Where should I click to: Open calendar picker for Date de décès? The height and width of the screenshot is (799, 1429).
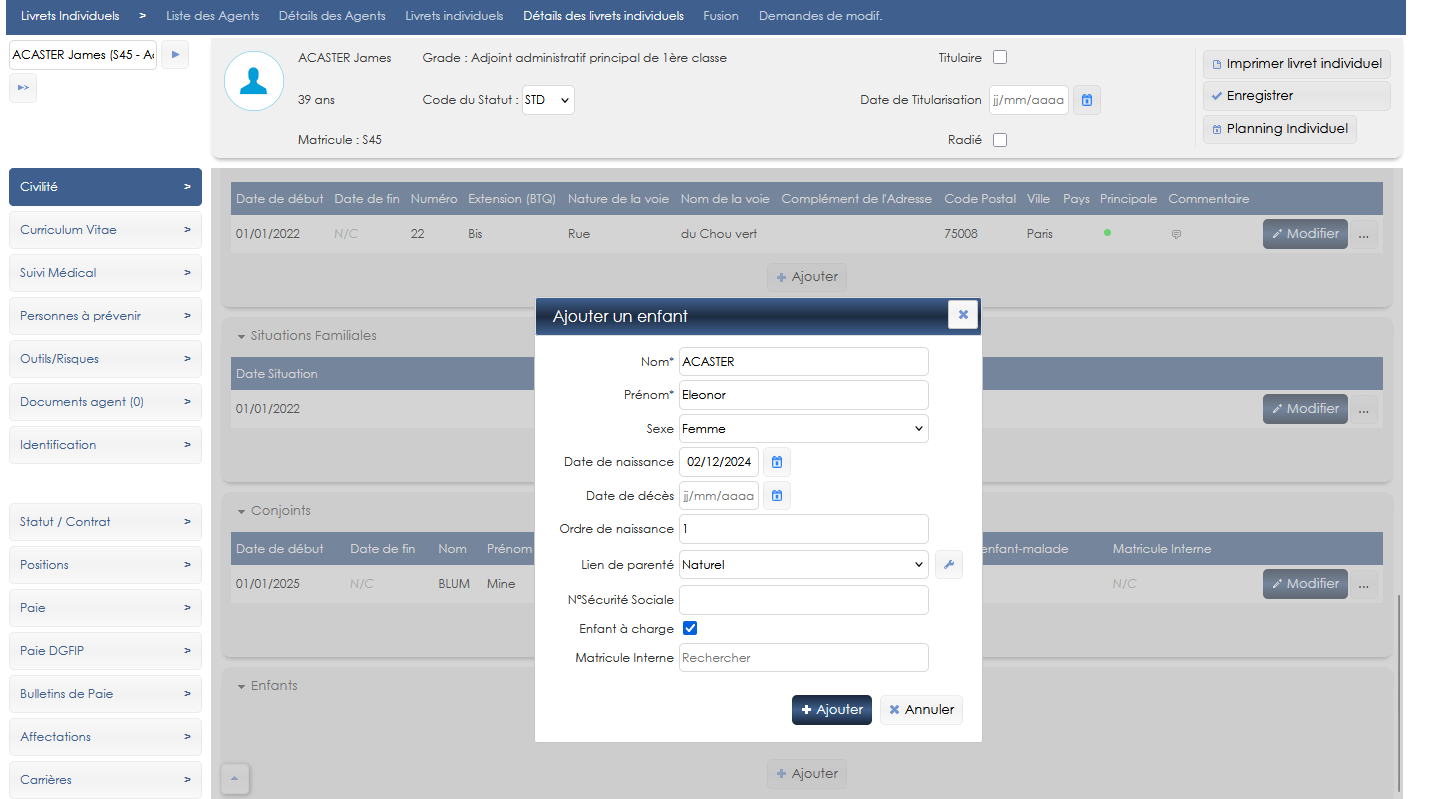(x=776, y=496)
